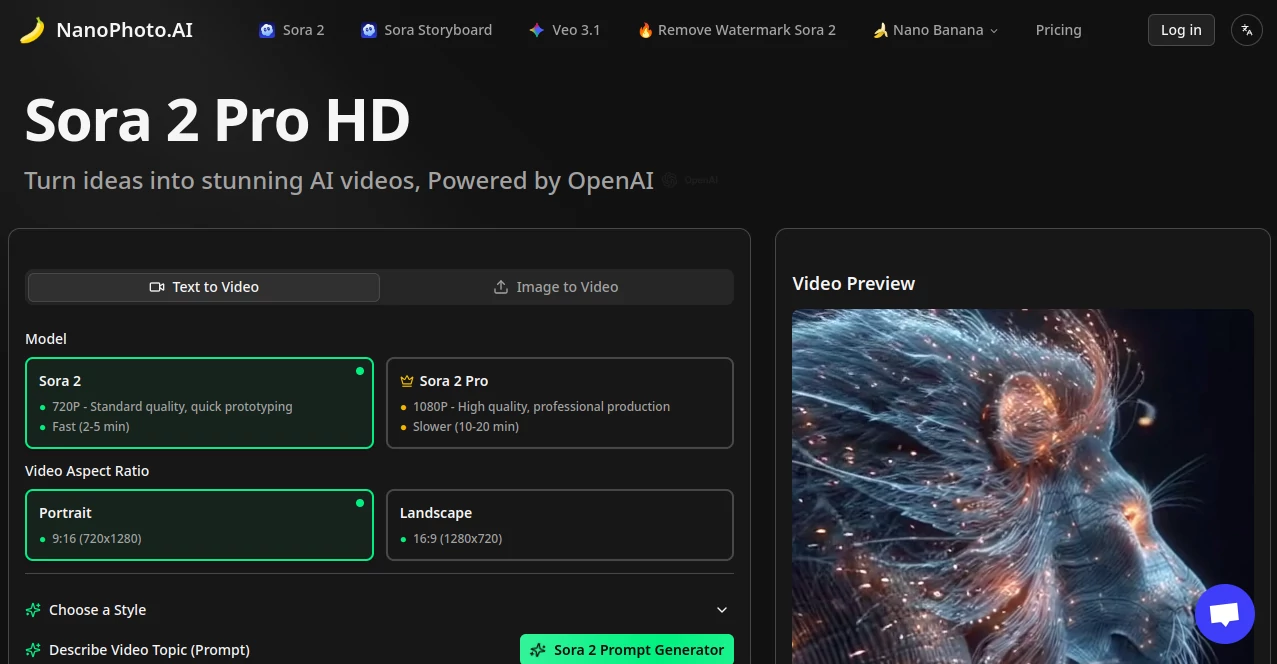Image resolution: width=1277 pixels, height=664 pixels.
Task: Open the chat support bubble
Action: (x=1224, y=613)
